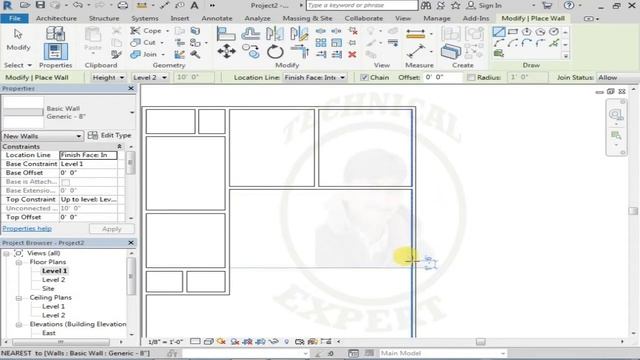Open the Site floor plan

48,289
